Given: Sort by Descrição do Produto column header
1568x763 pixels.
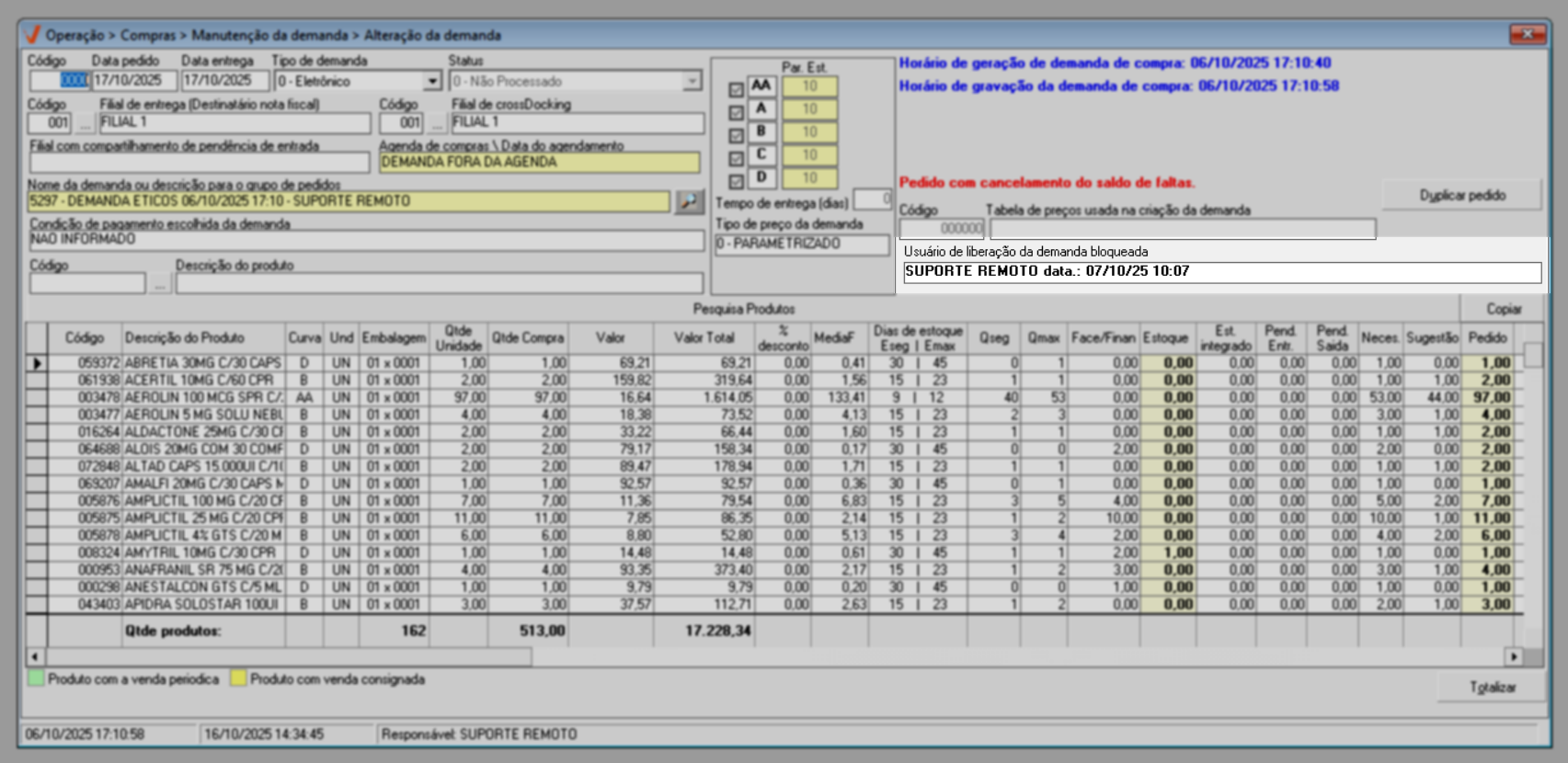Looking at the screenshot, I should tap(184, 338).
